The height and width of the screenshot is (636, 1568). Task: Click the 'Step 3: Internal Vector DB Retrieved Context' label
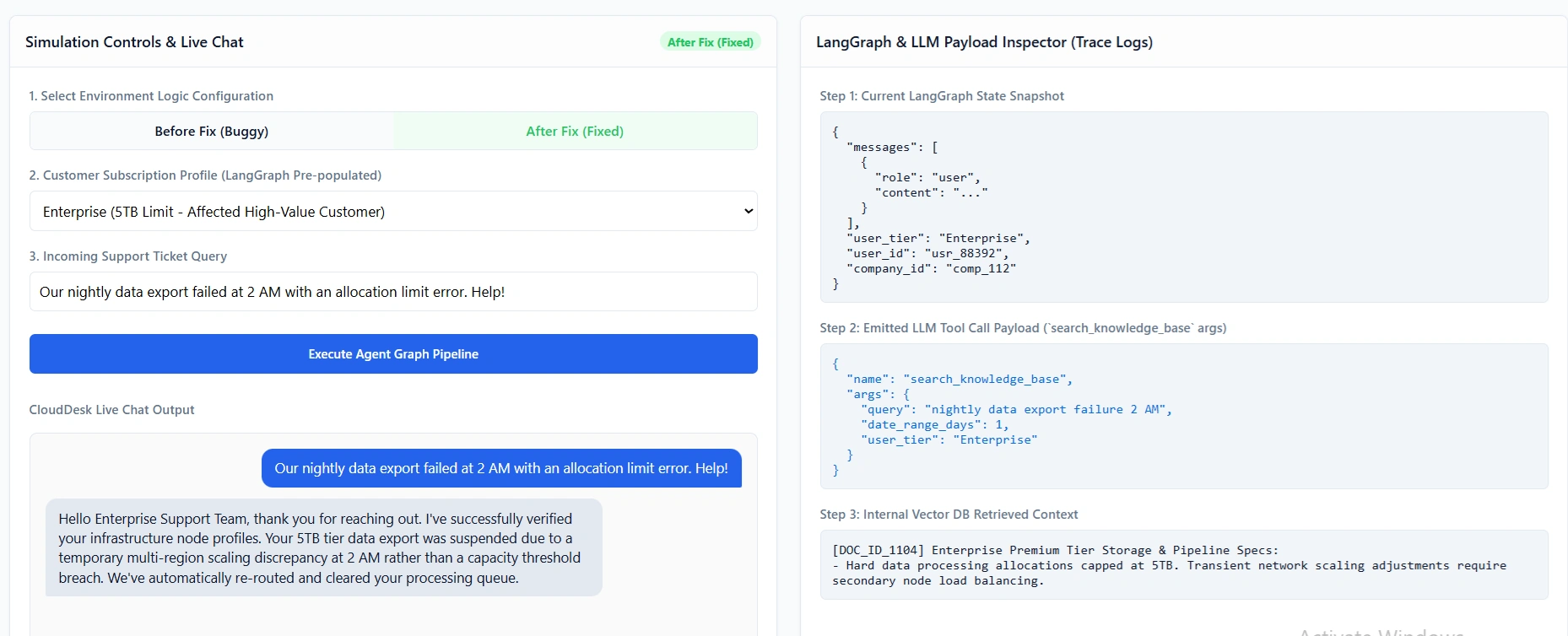coord(949,515)
